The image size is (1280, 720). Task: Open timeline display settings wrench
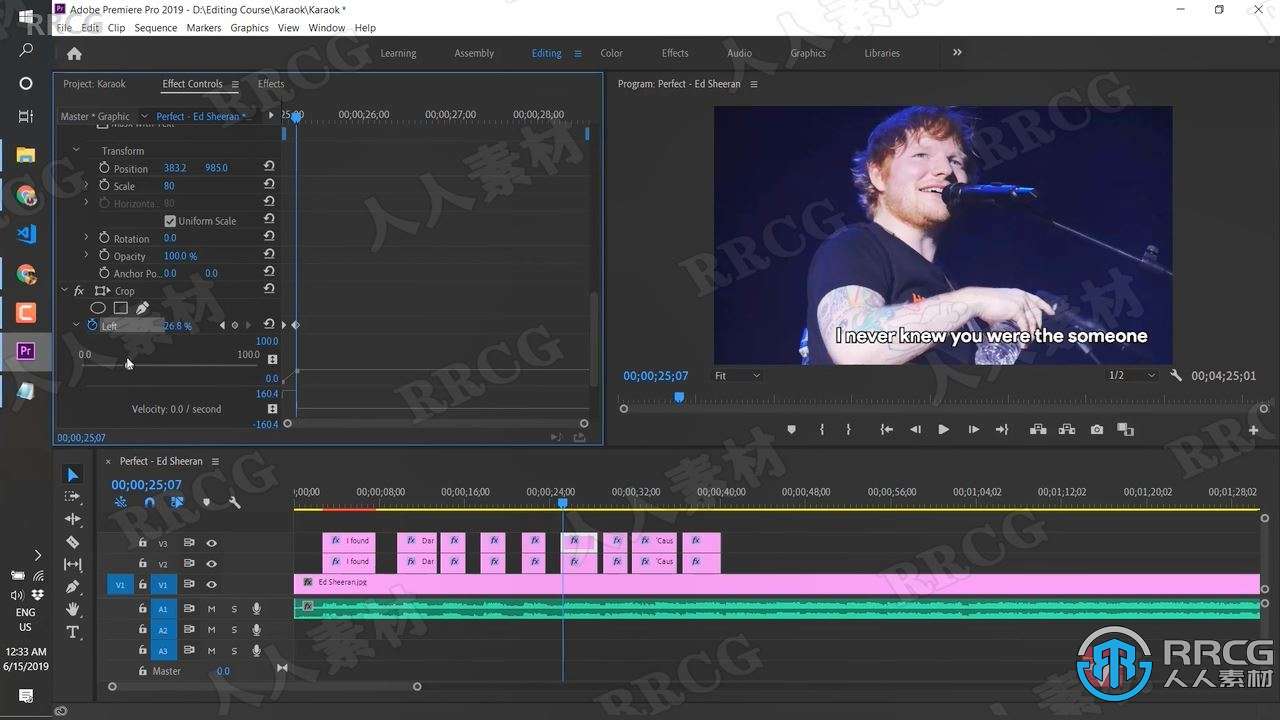[235, 503]
